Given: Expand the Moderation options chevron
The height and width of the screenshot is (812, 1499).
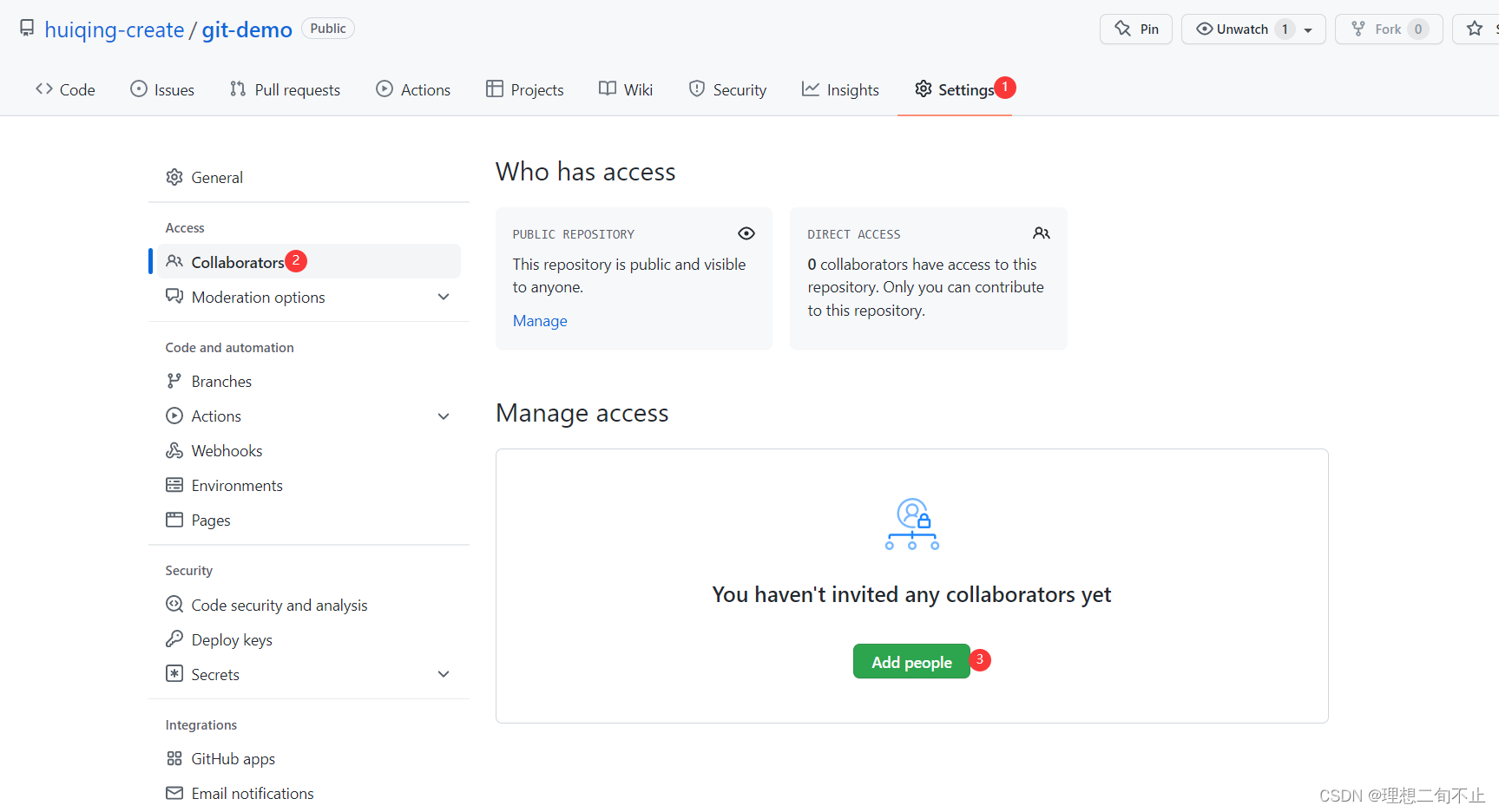Looking at the screenshot, I should click(x=444, y=297).
